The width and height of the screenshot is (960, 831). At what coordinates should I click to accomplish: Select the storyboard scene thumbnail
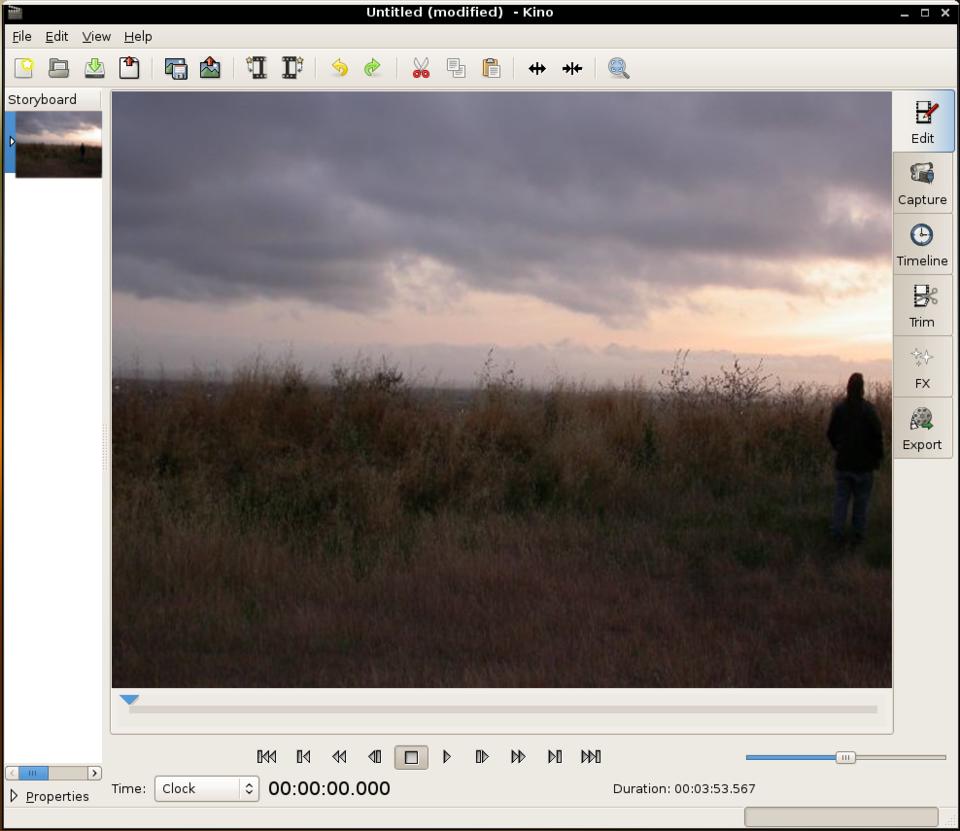click(58, 144)
